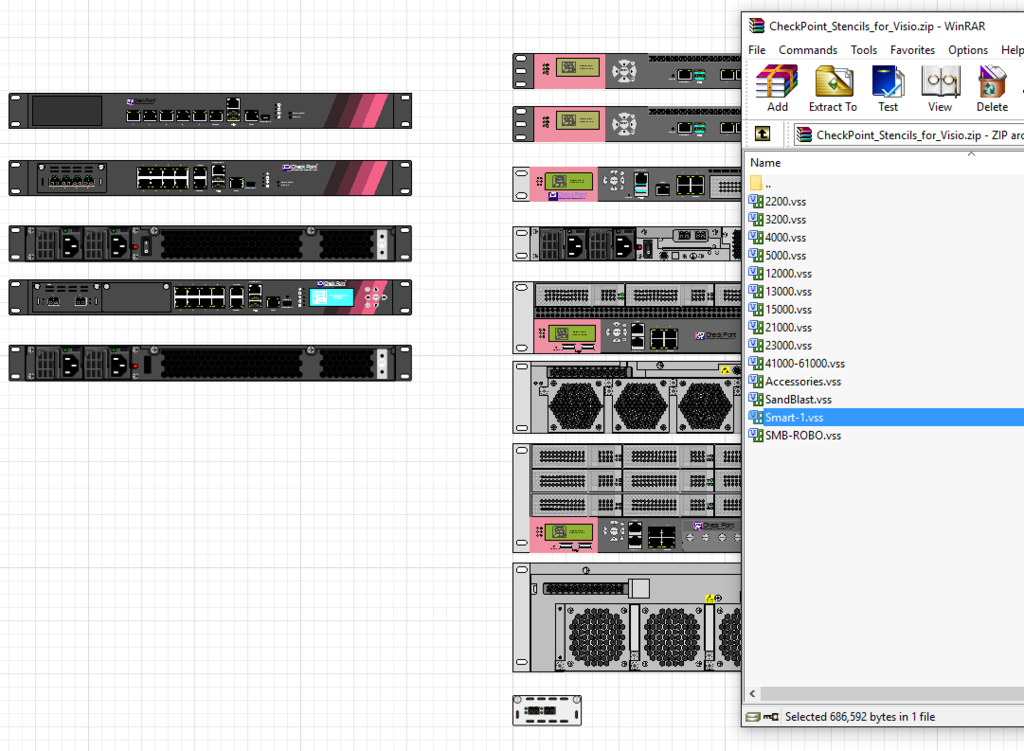Select the small network module stencil shape

coord(547,710)
